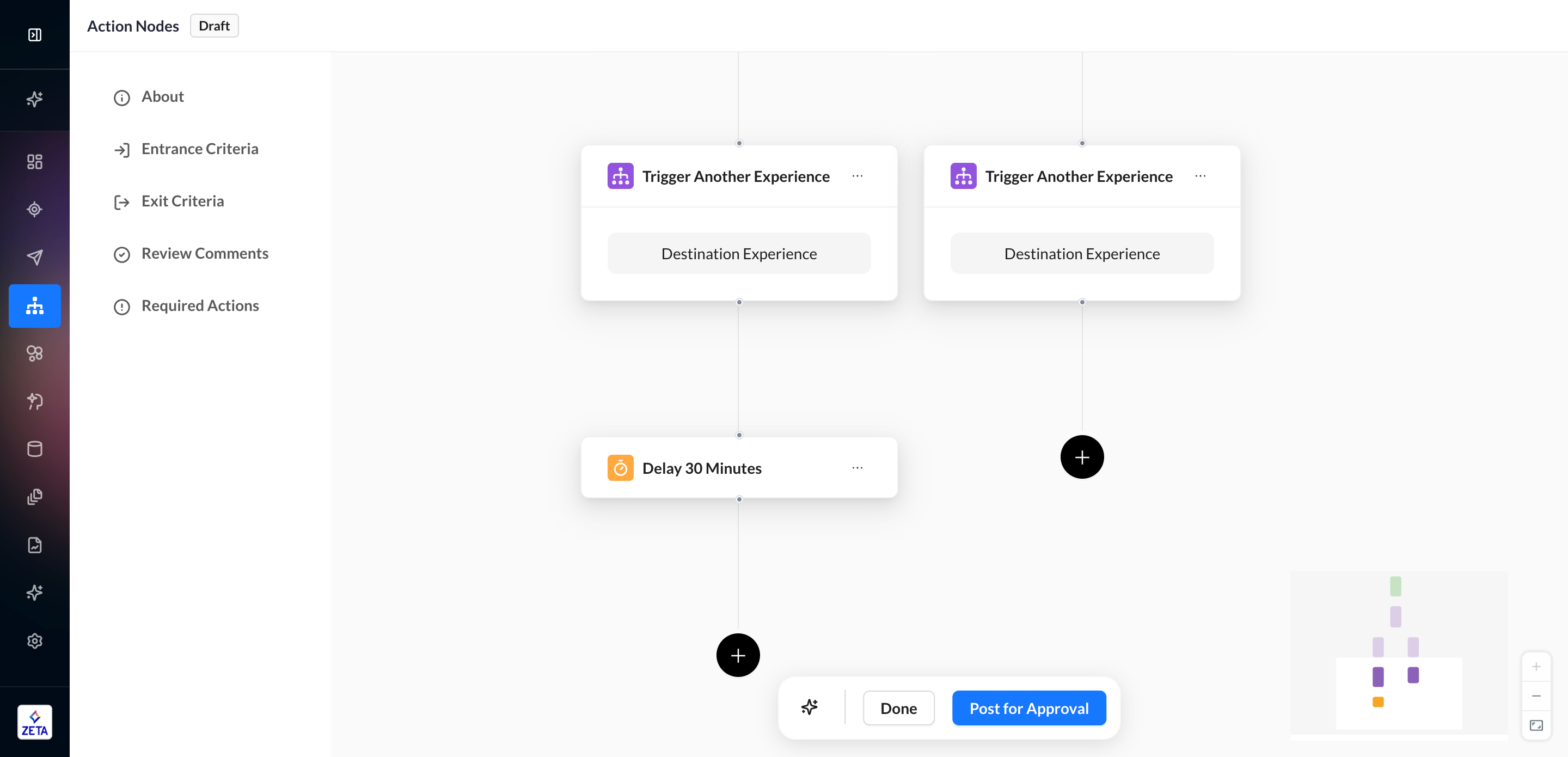Screen dimensions: 1568x757
Task: Open ellipsis menu on the right Trigger Another Experience node
Action: [1200, 176]
